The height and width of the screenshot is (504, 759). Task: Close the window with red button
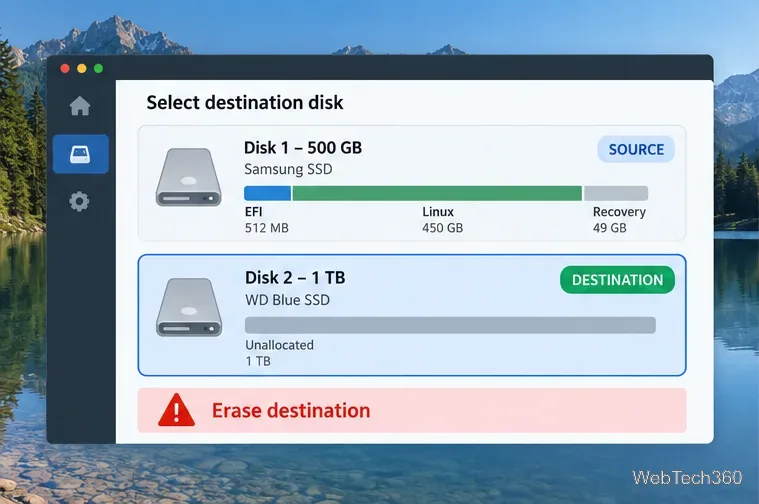coord(65,68)
